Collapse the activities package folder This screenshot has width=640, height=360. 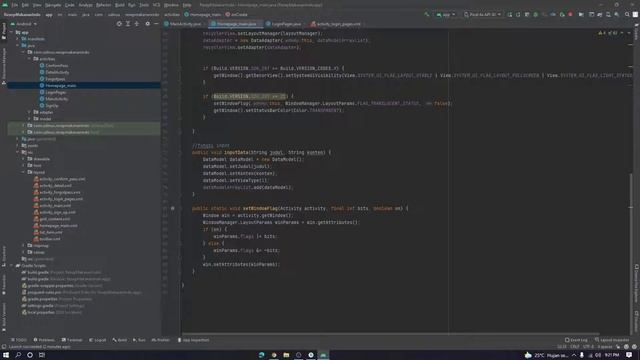click(30, 59)
